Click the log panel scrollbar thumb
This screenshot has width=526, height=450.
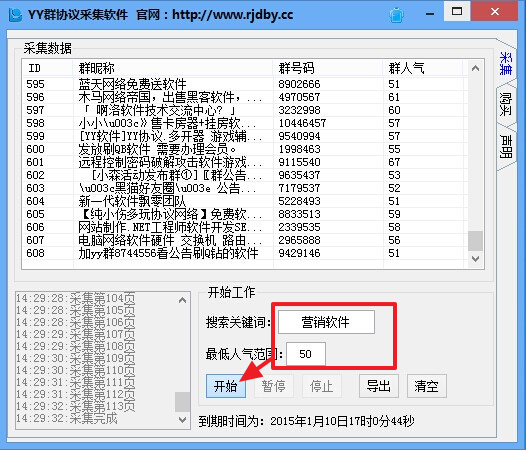click(182, 402)
